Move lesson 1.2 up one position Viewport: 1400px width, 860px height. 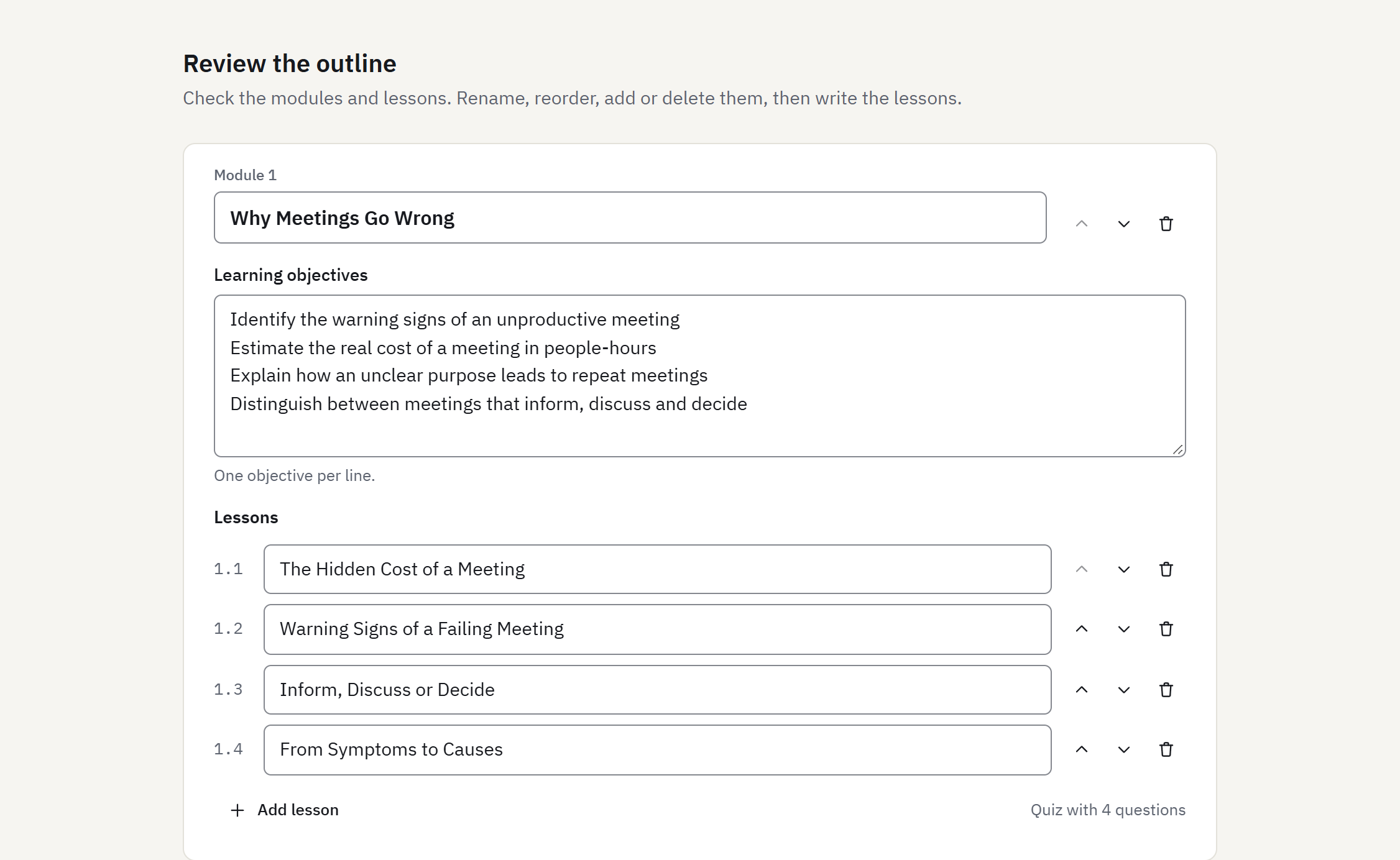[x=1082, y=629]
